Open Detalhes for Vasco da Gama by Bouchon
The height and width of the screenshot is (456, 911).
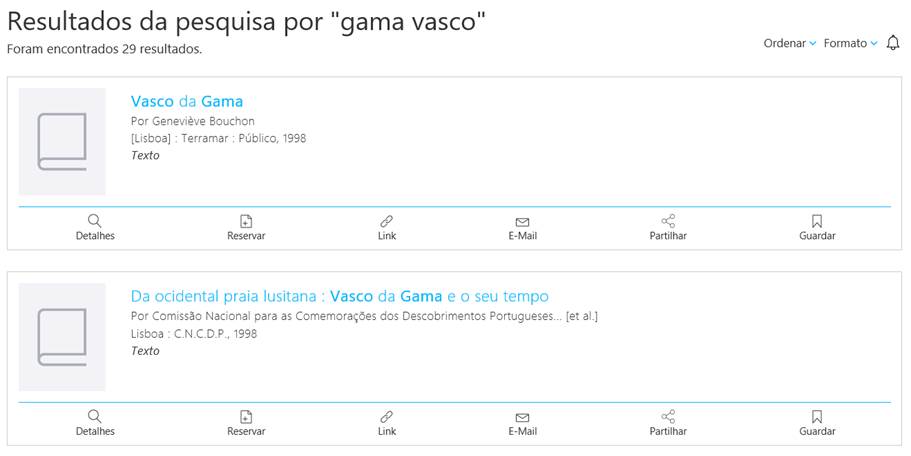pos(95,227)
